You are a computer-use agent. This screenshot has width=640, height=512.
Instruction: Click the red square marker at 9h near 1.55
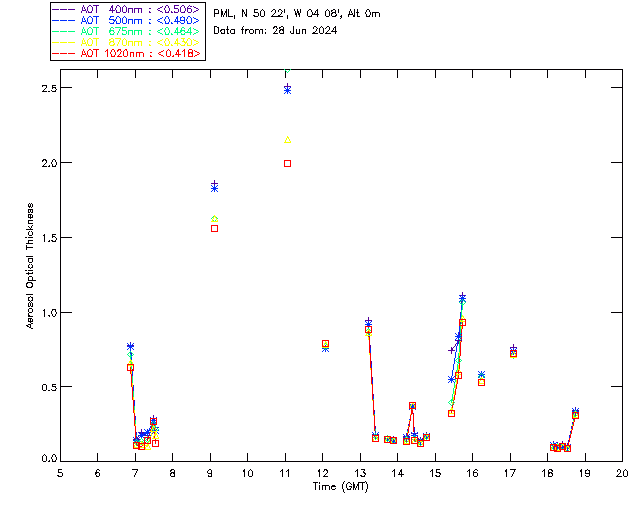[x=214, y=229]
